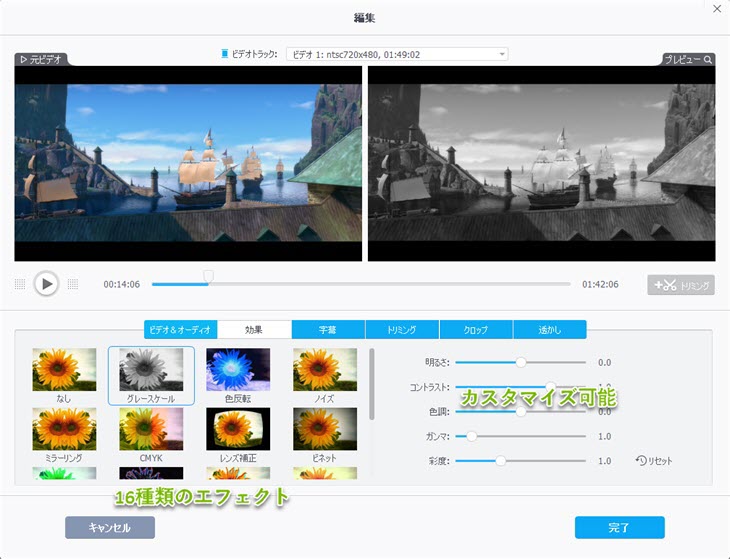Open the トリミング tab
The image size is (730, 559).
click(x=402, y=330)
